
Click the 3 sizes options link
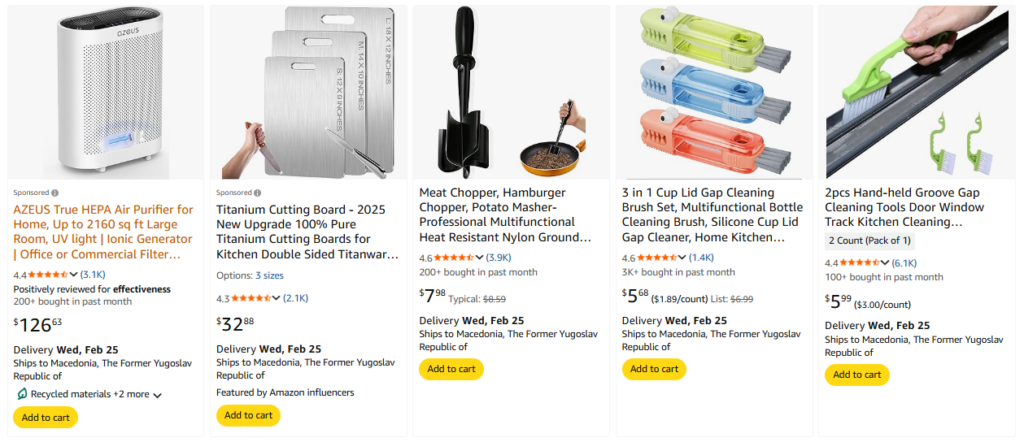tap(268, 275)
